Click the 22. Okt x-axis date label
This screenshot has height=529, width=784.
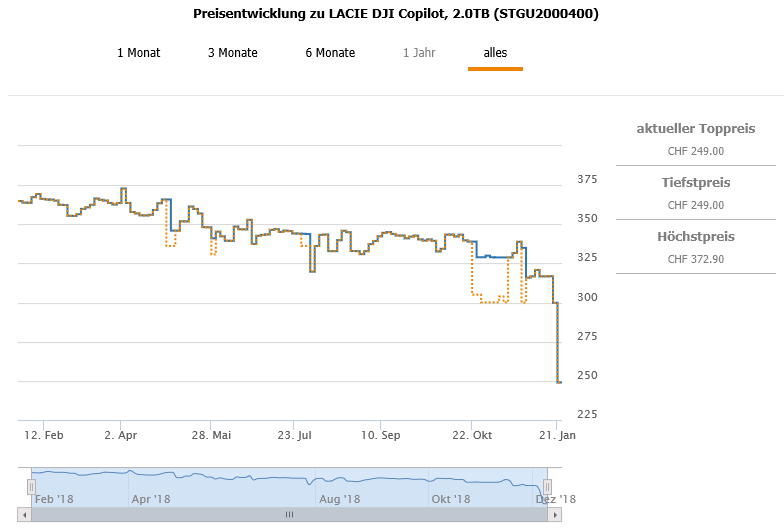tap(472, 436)
